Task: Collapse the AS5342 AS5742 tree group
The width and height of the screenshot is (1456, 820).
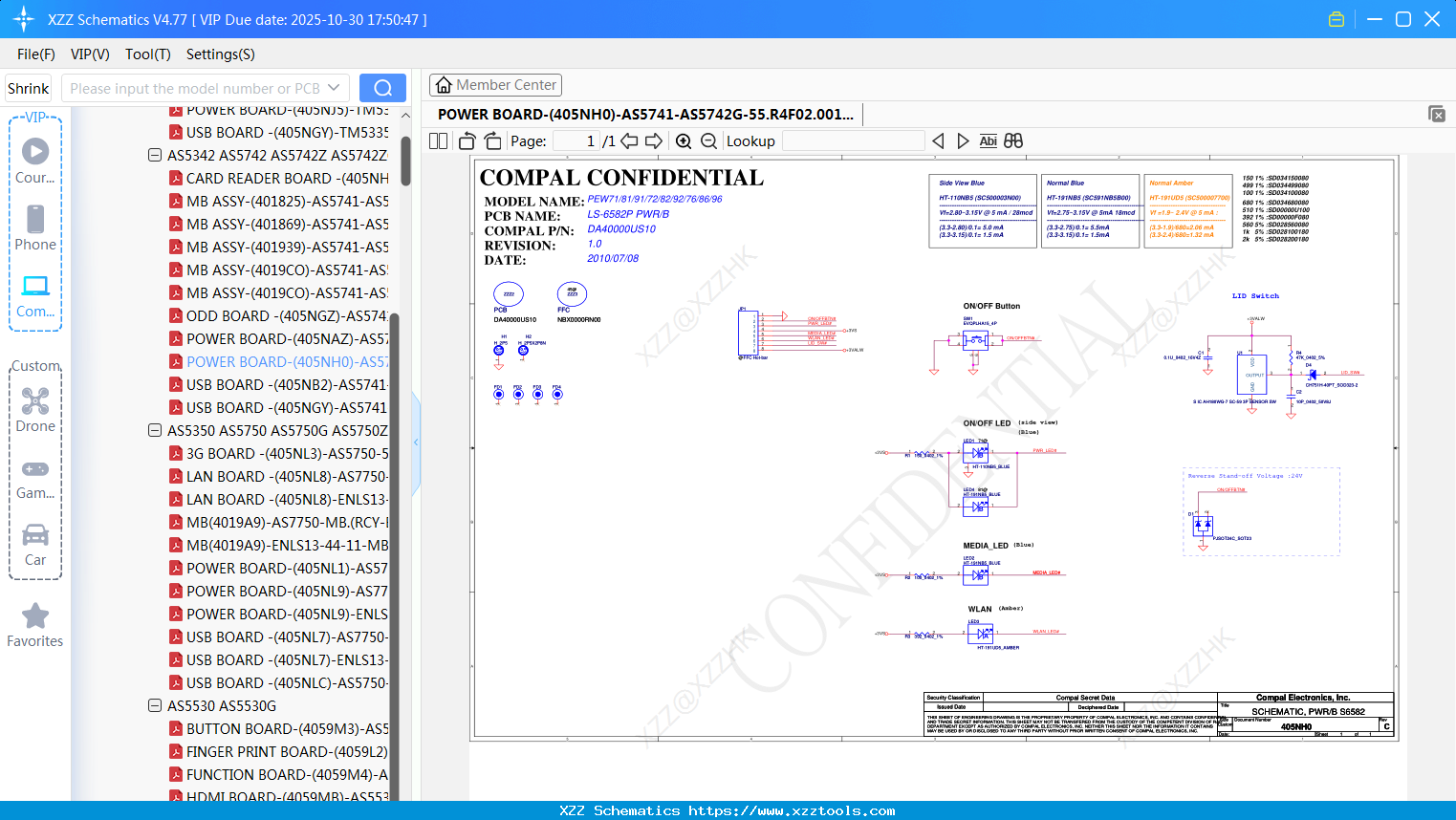Action: [x=154, y=155]
